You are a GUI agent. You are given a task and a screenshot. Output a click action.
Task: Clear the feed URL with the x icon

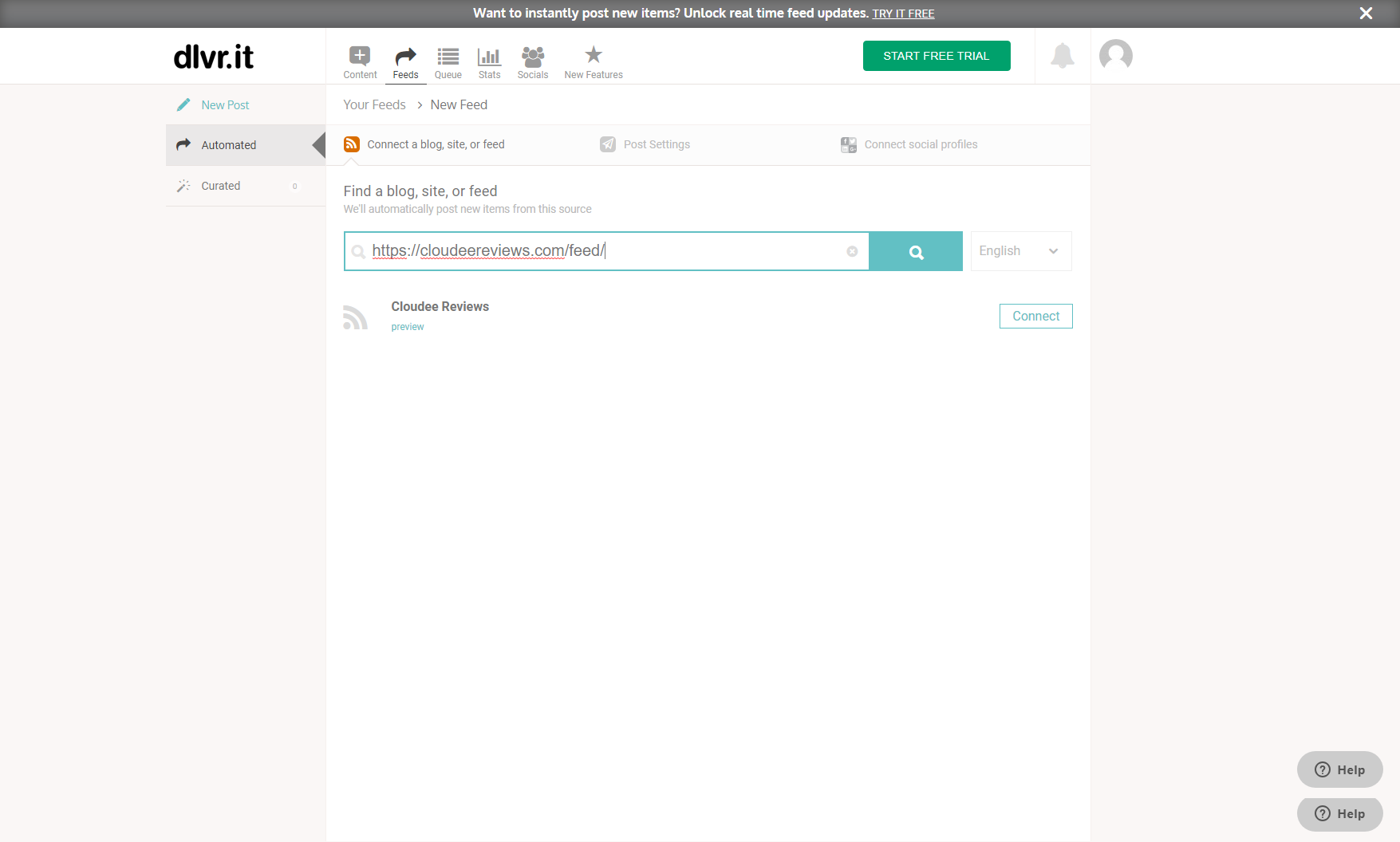click(852, 251)
